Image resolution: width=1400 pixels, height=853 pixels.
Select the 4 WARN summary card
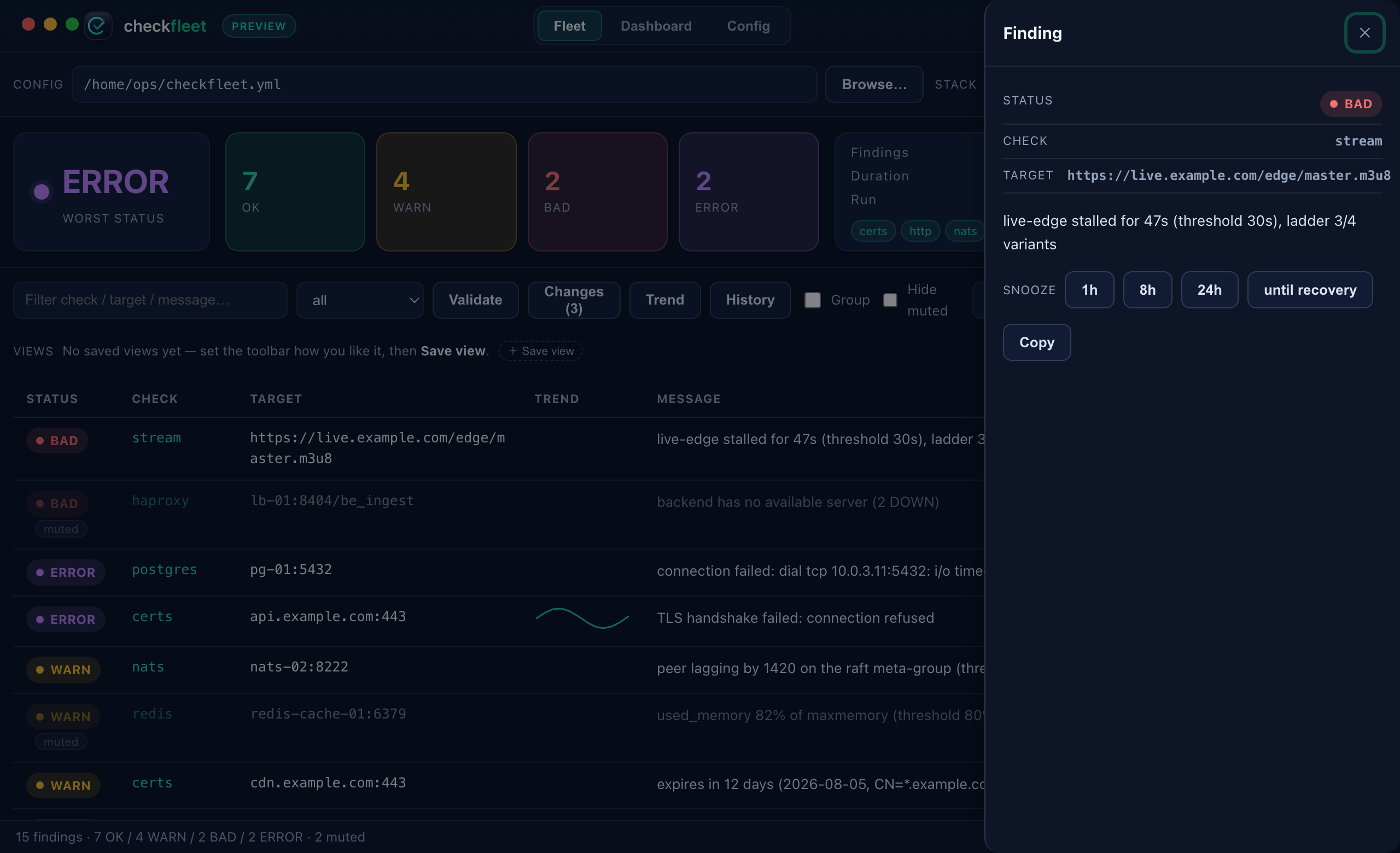click(446, 192)
